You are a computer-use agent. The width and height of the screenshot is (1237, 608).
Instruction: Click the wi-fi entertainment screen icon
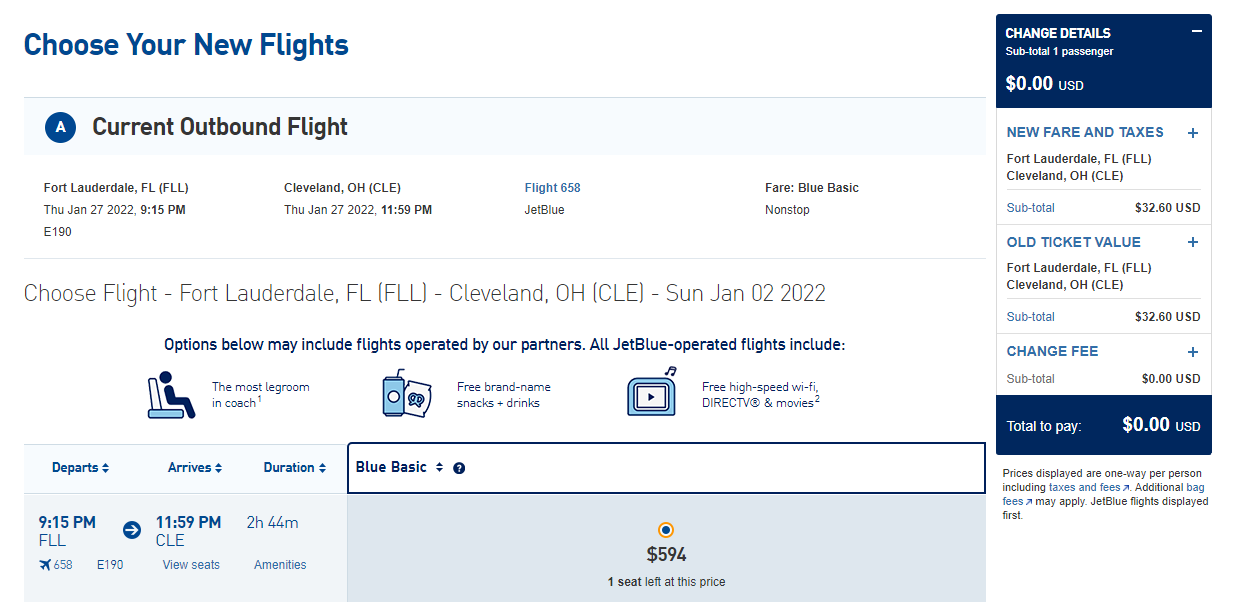651,393
